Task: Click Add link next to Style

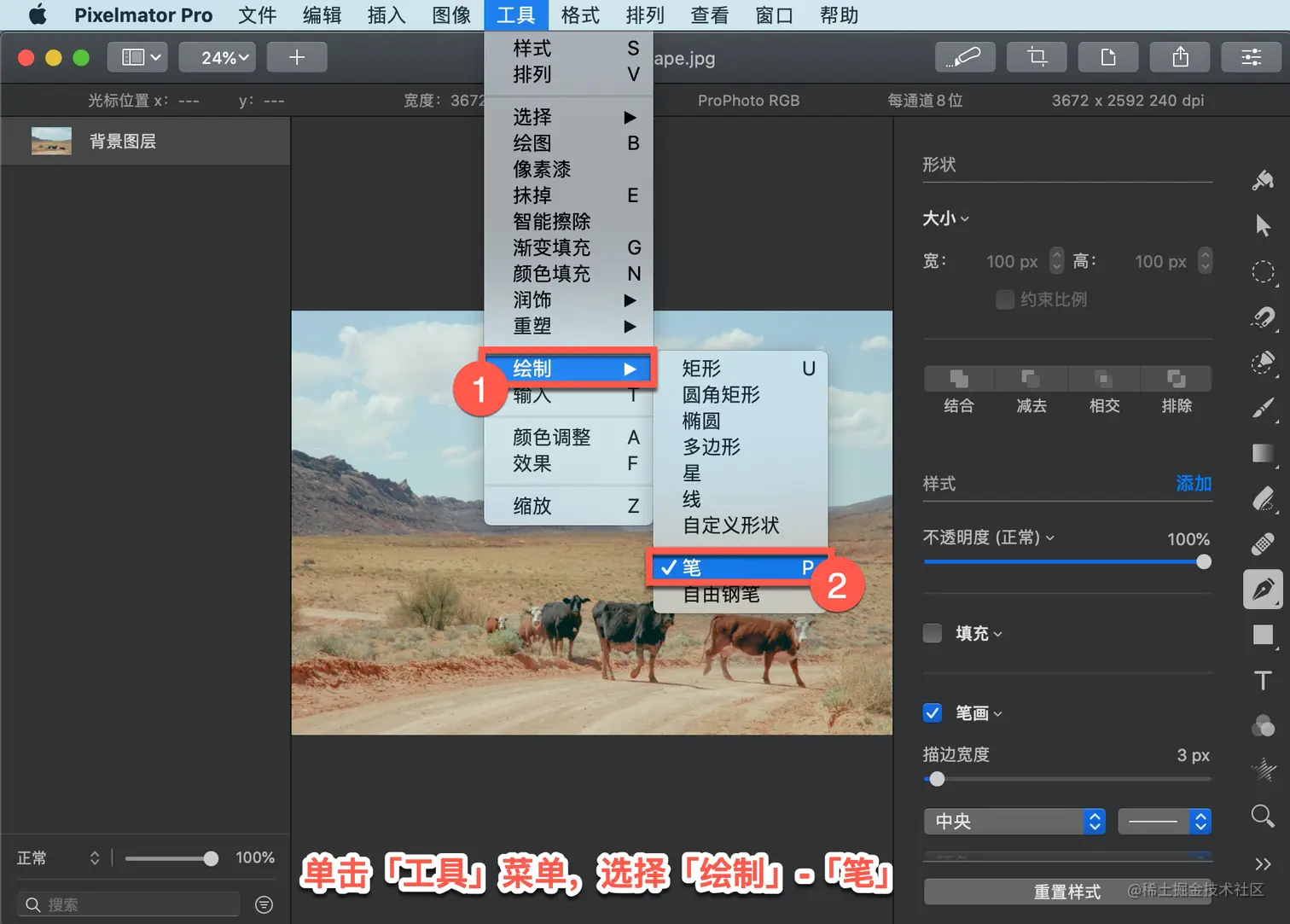Action: pyautogui.click(x=1194, y=483)
